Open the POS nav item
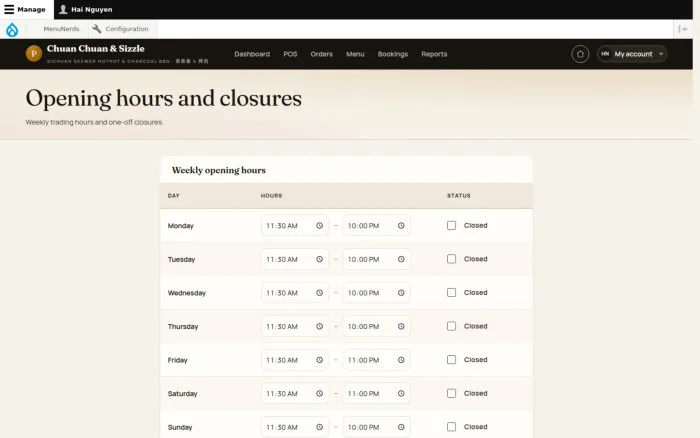700x438 pixels. pos(290,54)
